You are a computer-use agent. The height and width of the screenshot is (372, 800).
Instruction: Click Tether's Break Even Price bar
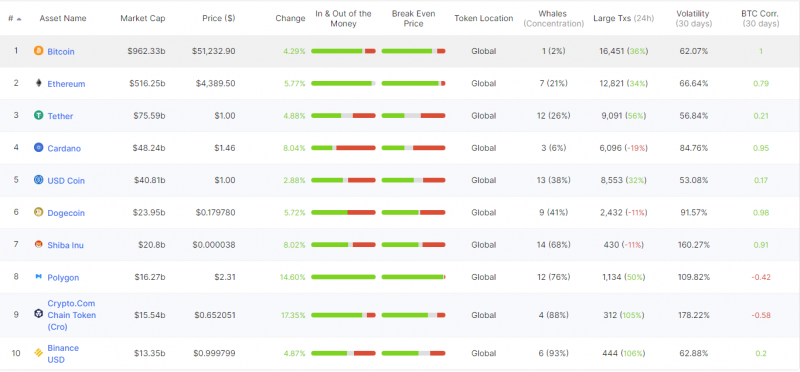pyautogui.click(x=413, y=116)
